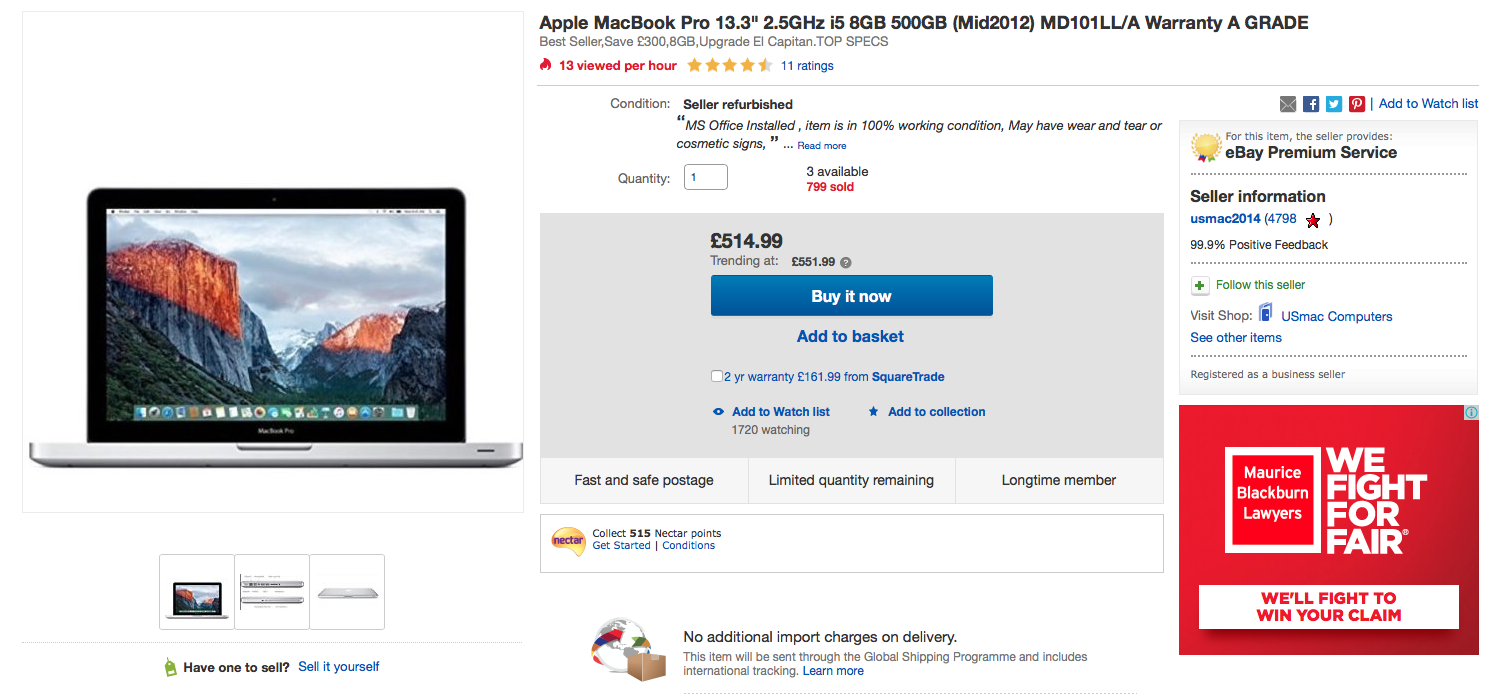
Task: Click the blue shop icon beside USmac Computers
Action: (x=1266, y=314)
